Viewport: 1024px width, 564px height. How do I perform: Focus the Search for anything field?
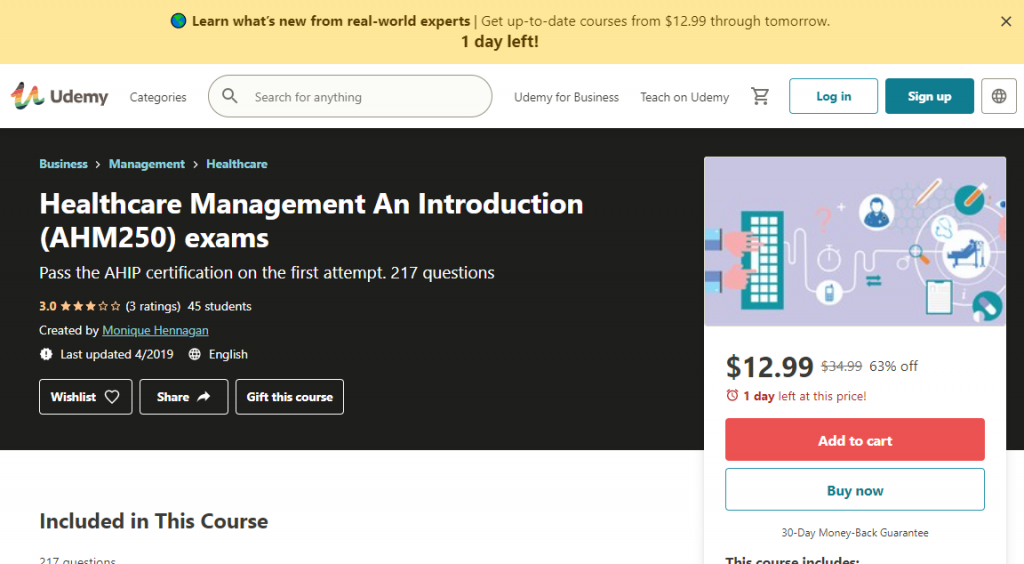coord(365,97)
